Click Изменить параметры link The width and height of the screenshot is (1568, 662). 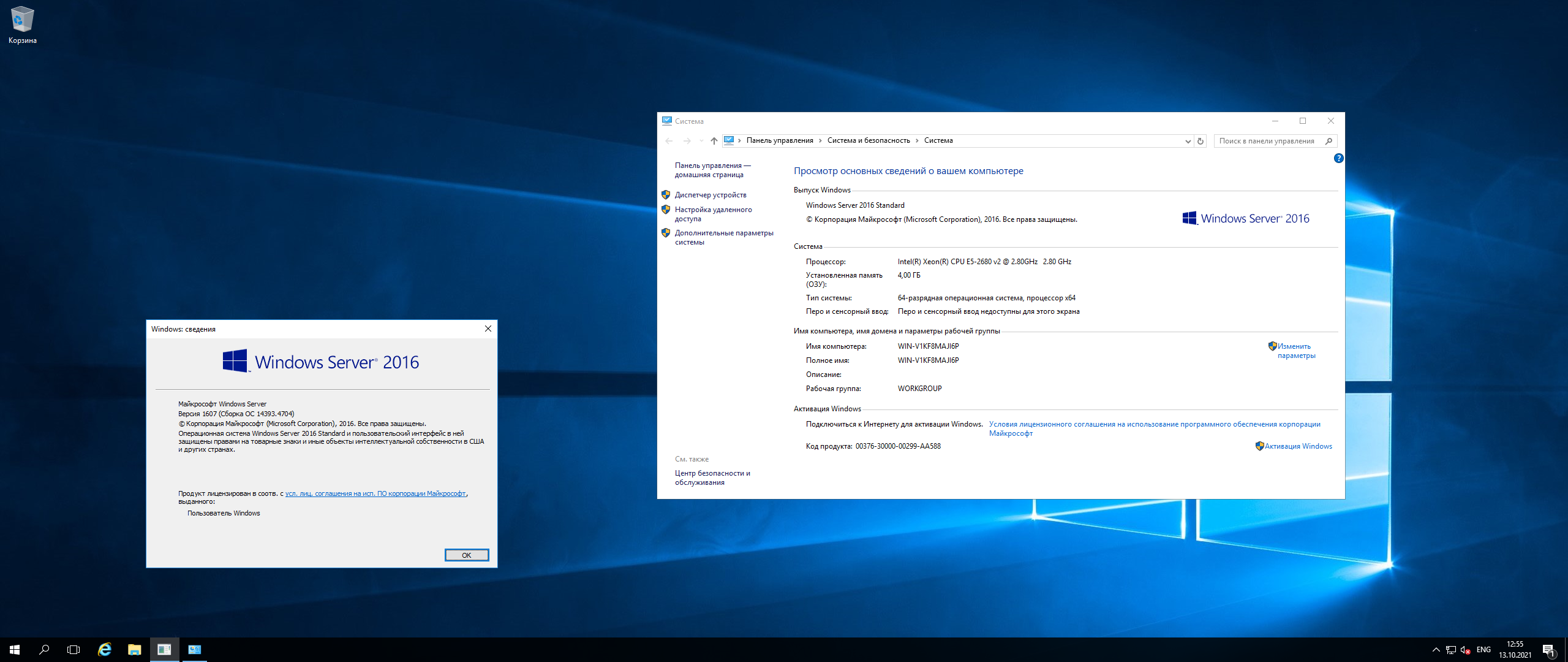point(1296,351)
